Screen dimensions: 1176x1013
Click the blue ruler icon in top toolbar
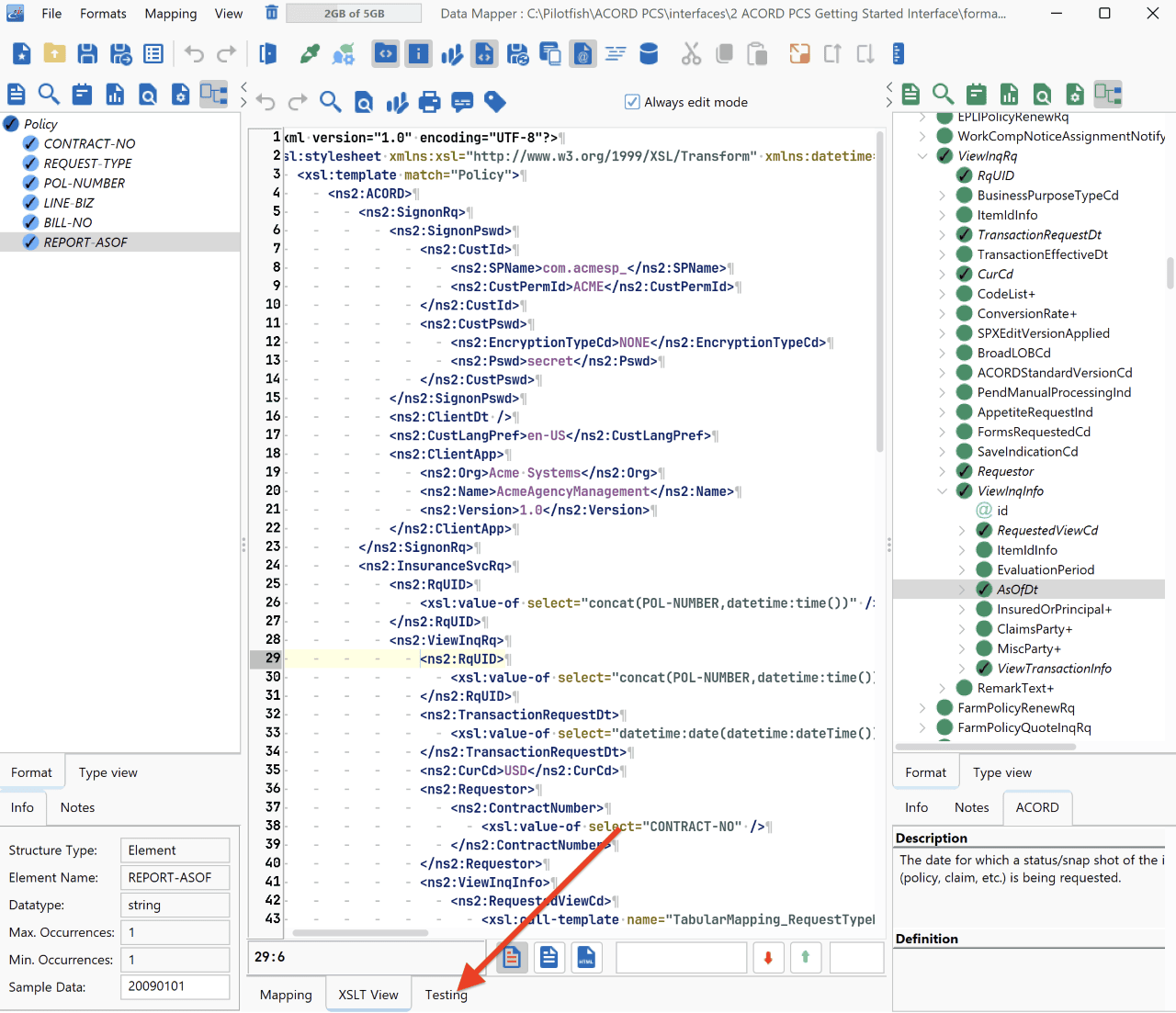click(x=899, y=53)
